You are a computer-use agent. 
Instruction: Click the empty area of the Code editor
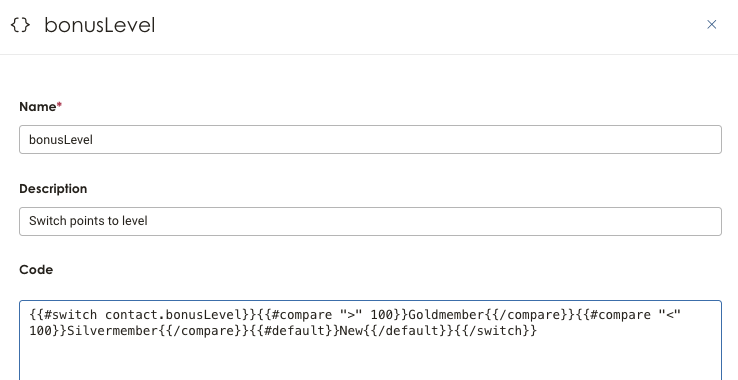(370, 360)
